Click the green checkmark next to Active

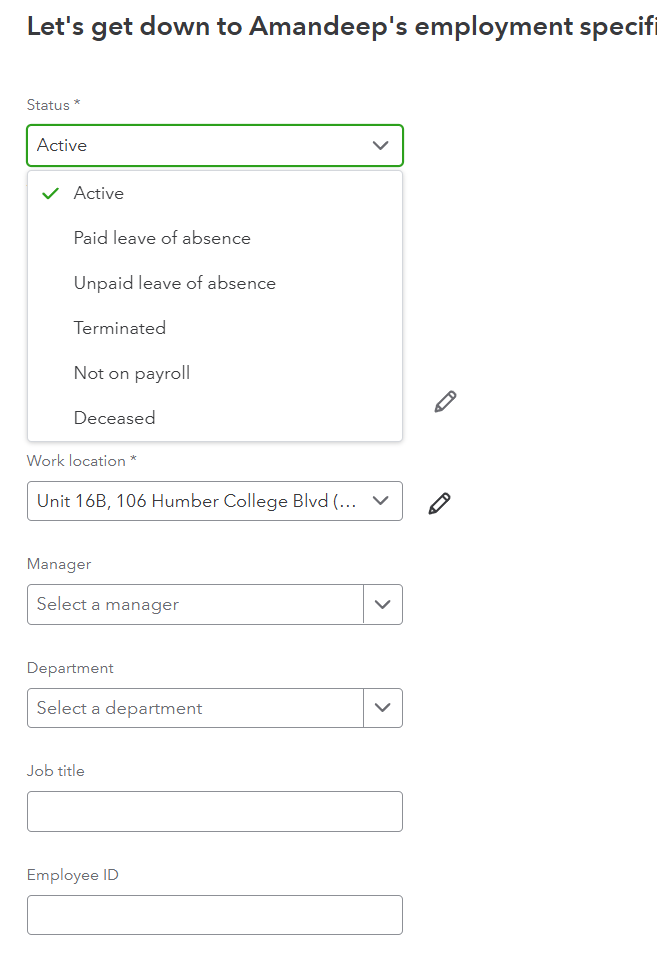(x=51, y=194)
